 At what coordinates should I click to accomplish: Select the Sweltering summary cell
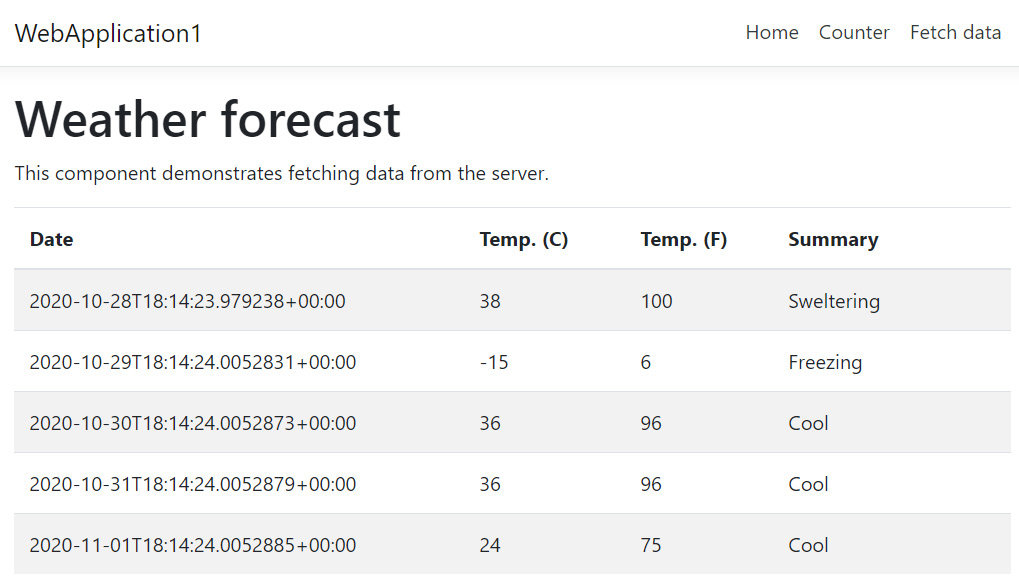click(x=834, y=300)
